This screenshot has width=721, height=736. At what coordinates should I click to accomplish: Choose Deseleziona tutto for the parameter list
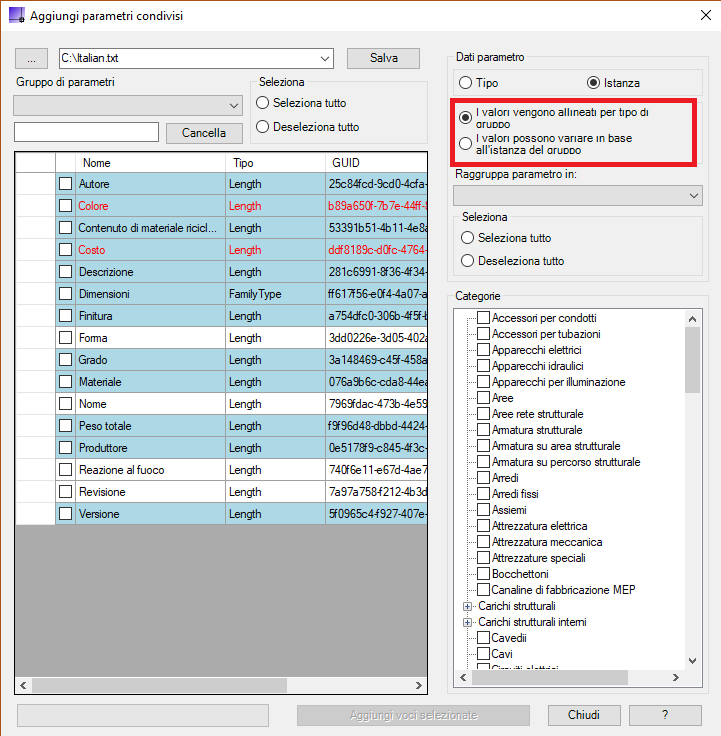tap(262, 127)
